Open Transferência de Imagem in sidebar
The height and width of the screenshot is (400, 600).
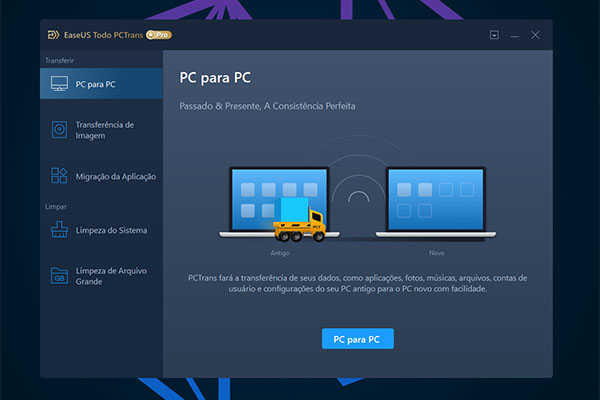point(101,130)
